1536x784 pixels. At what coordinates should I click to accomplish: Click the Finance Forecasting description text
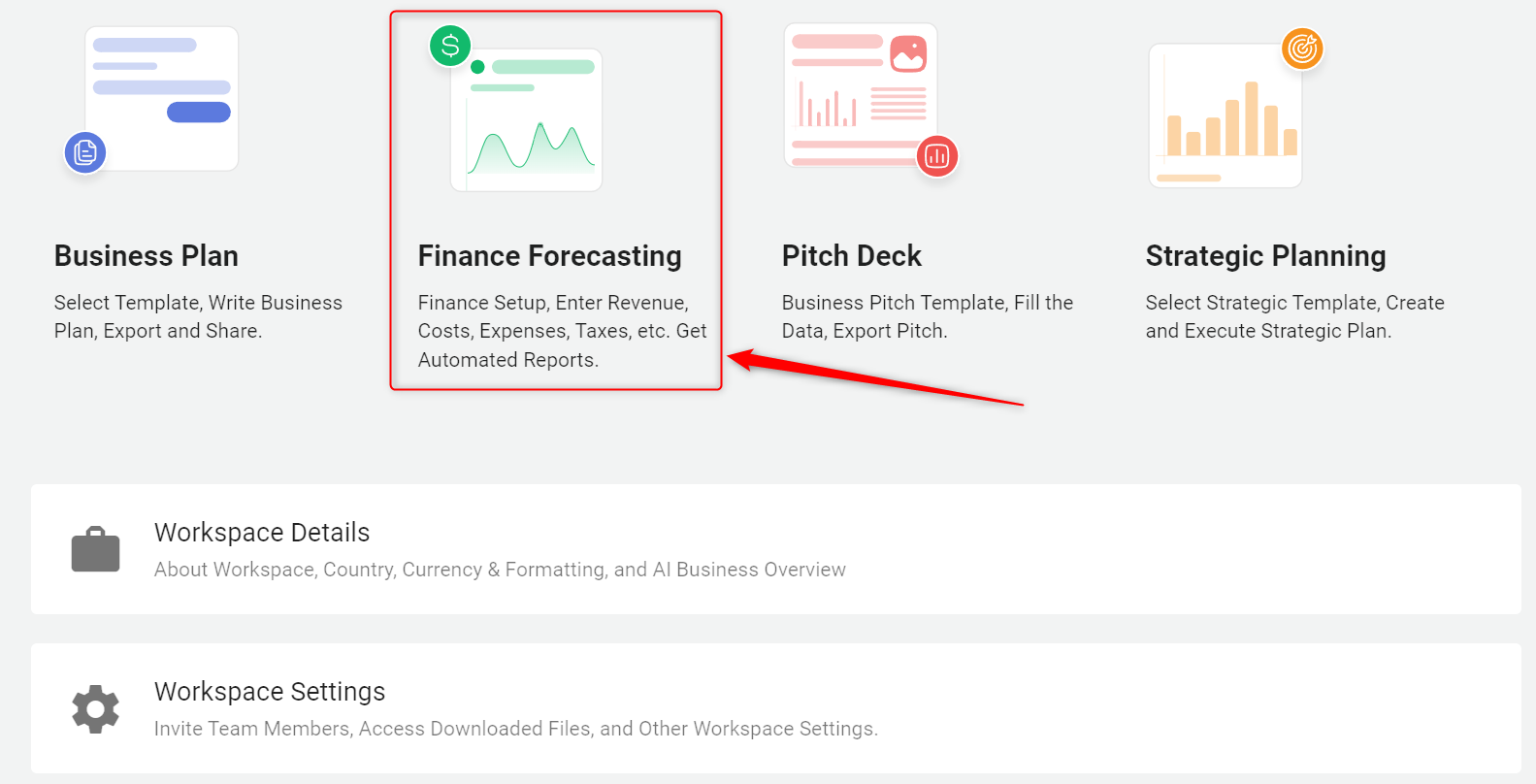[x=562, y=331]
